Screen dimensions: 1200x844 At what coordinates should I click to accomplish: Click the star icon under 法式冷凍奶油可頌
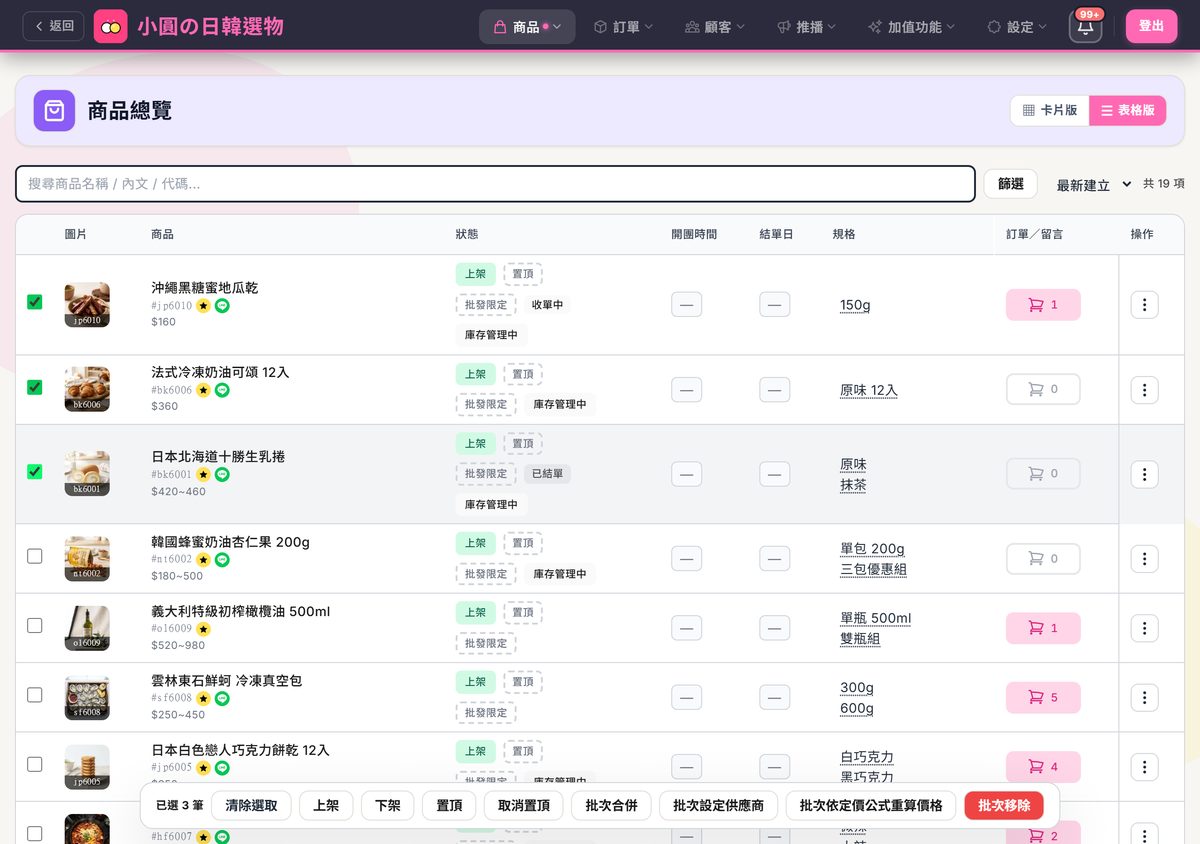[x=203, y=390]
